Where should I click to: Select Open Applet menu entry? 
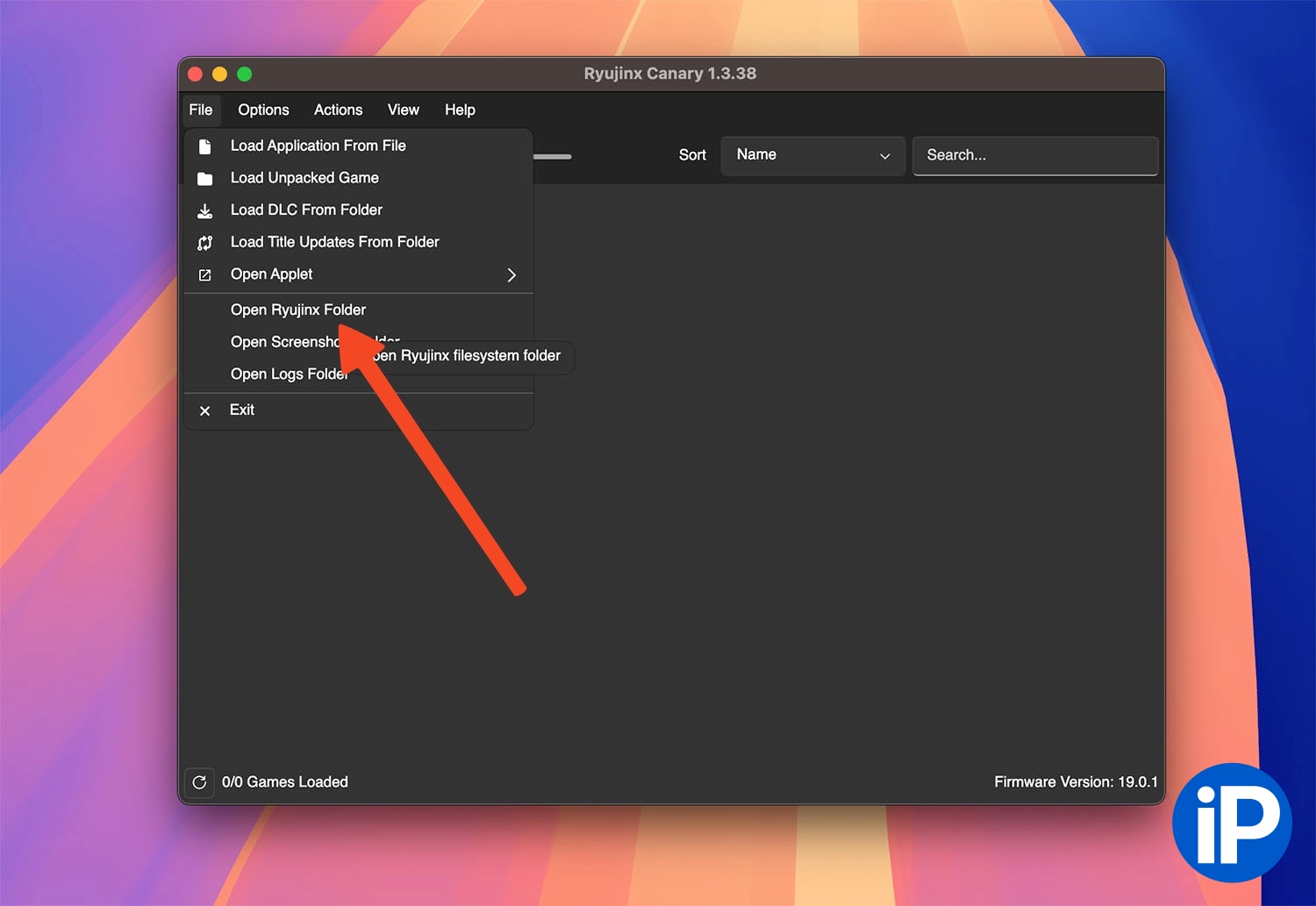click(x=359, y=275)
